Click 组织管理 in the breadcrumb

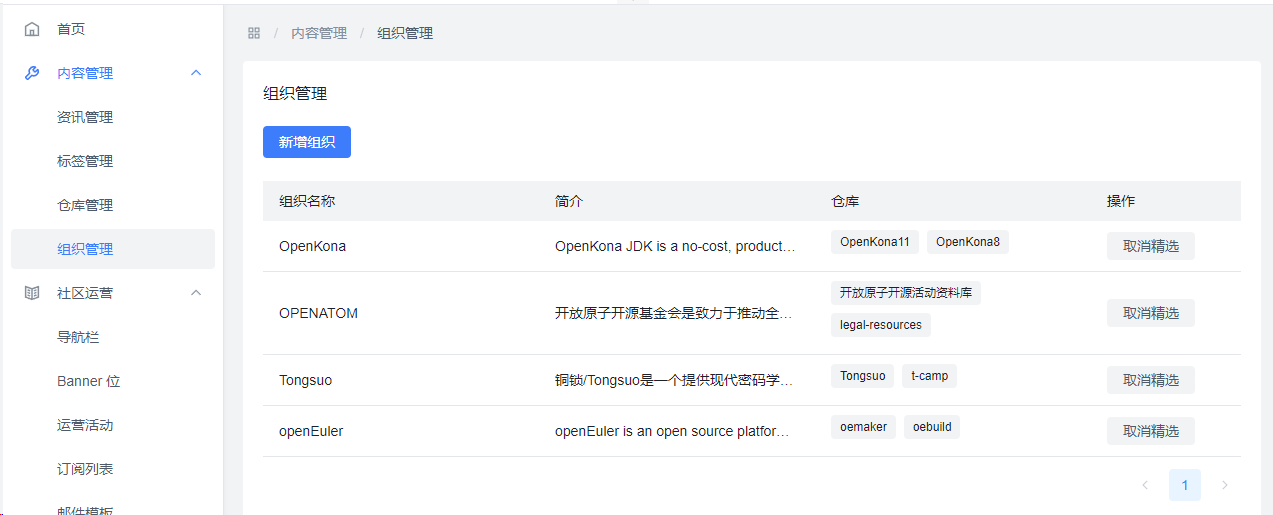405,33
